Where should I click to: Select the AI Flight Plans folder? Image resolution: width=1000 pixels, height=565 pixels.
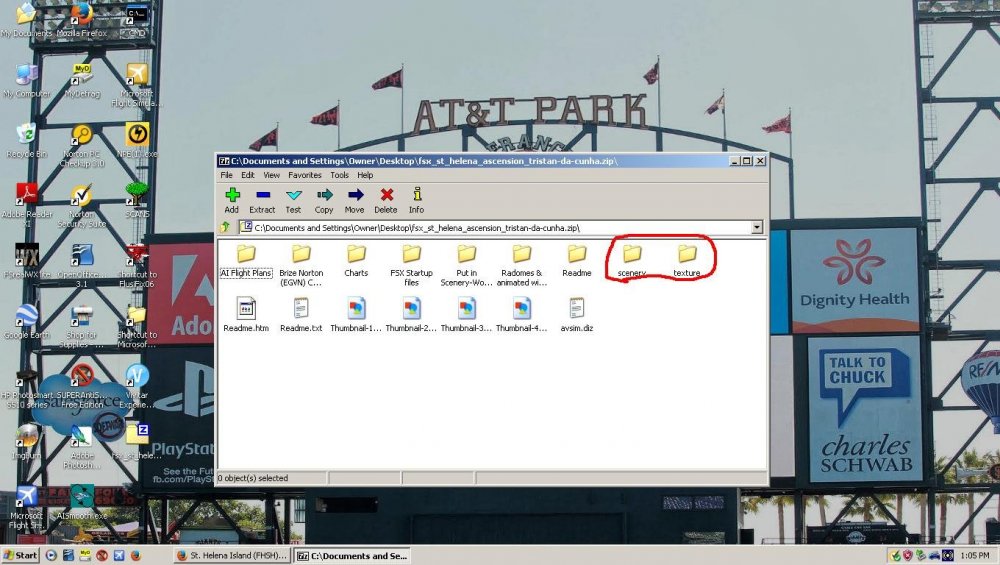tap(246, 261)
